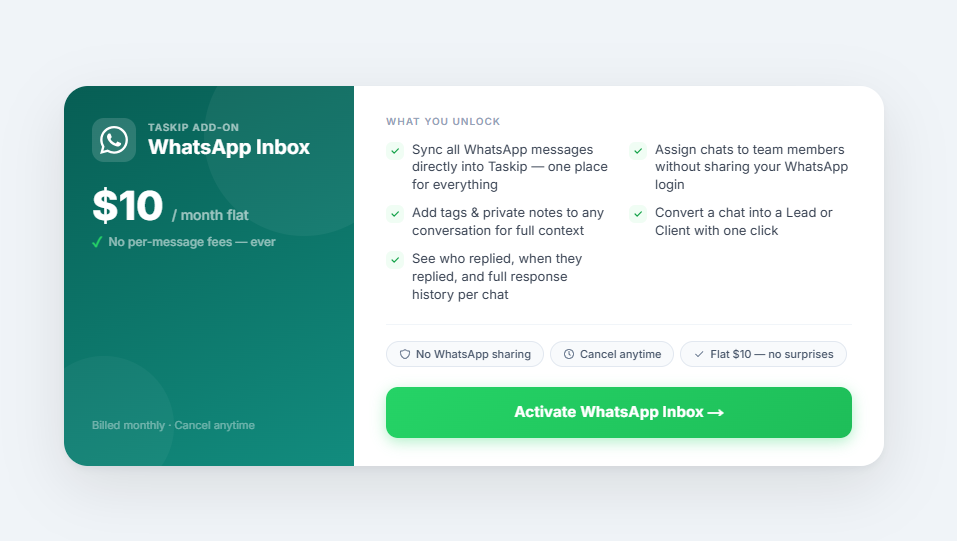Click the check icon beside See who replied
This screenshot has width=957, height=541.
coord(395,260)
